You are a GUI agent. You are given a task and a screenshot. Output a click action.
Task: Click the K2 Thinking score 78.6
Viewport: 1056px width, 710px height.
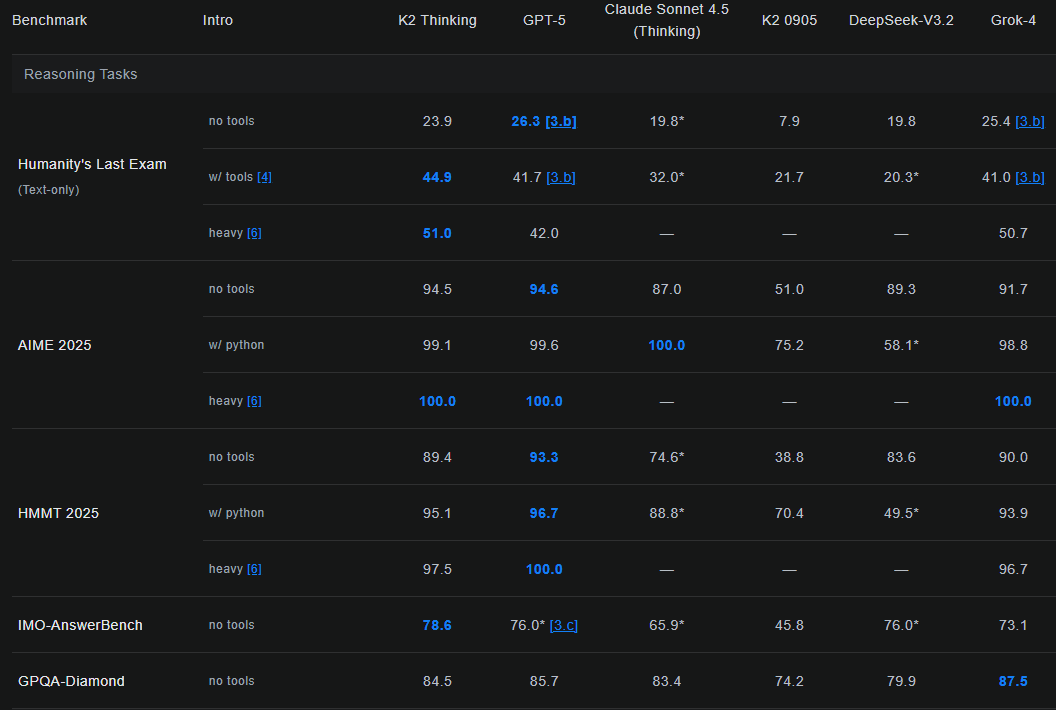(x=437, y=625)
